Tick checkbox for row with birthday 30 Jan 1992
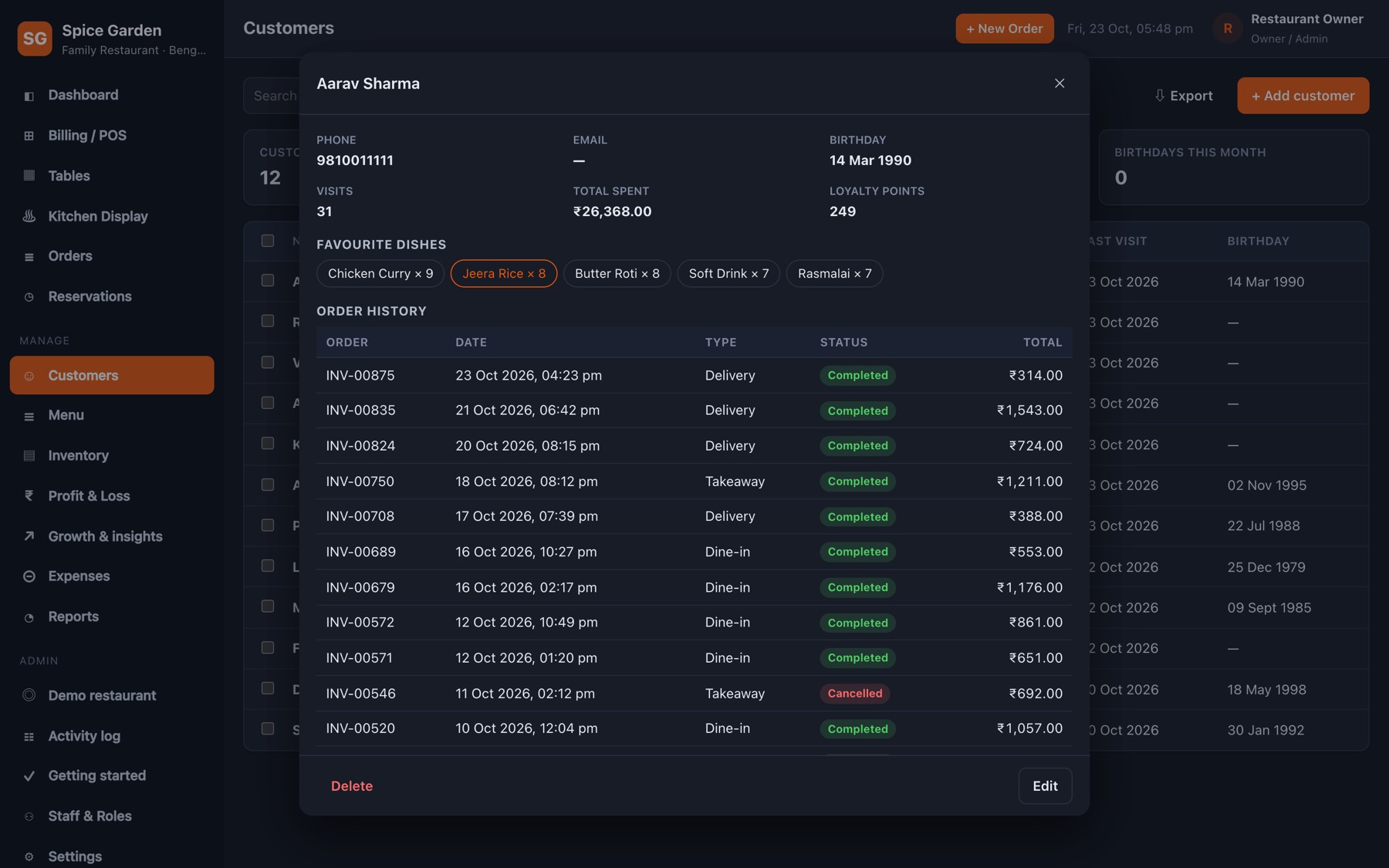 [x=267, y=728]
